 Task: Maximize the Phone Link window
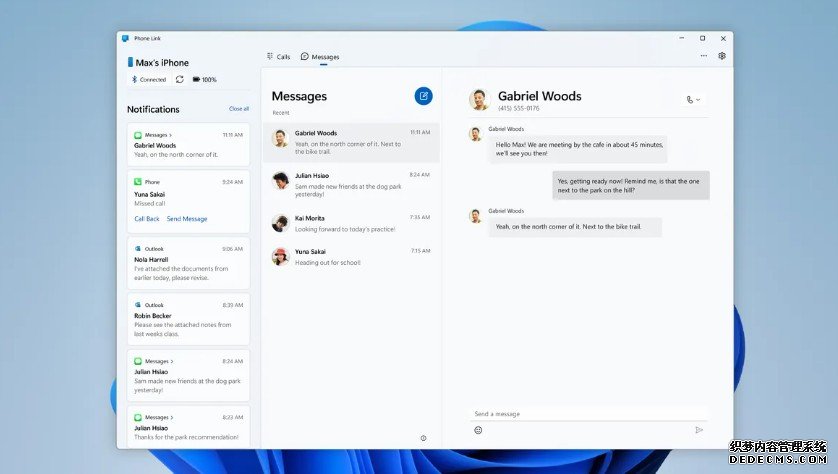702,38
